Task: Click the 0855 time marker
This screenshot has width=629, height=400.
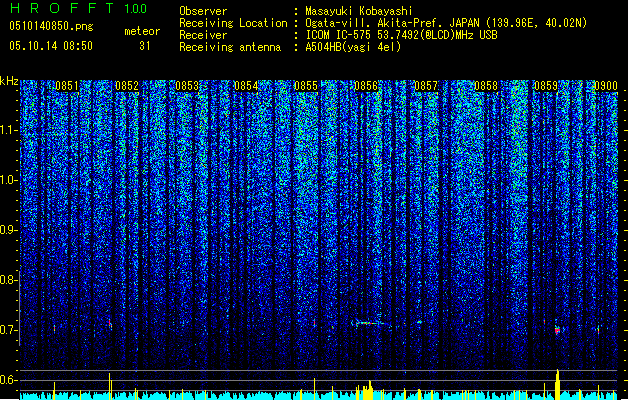Action: point(306,86)
